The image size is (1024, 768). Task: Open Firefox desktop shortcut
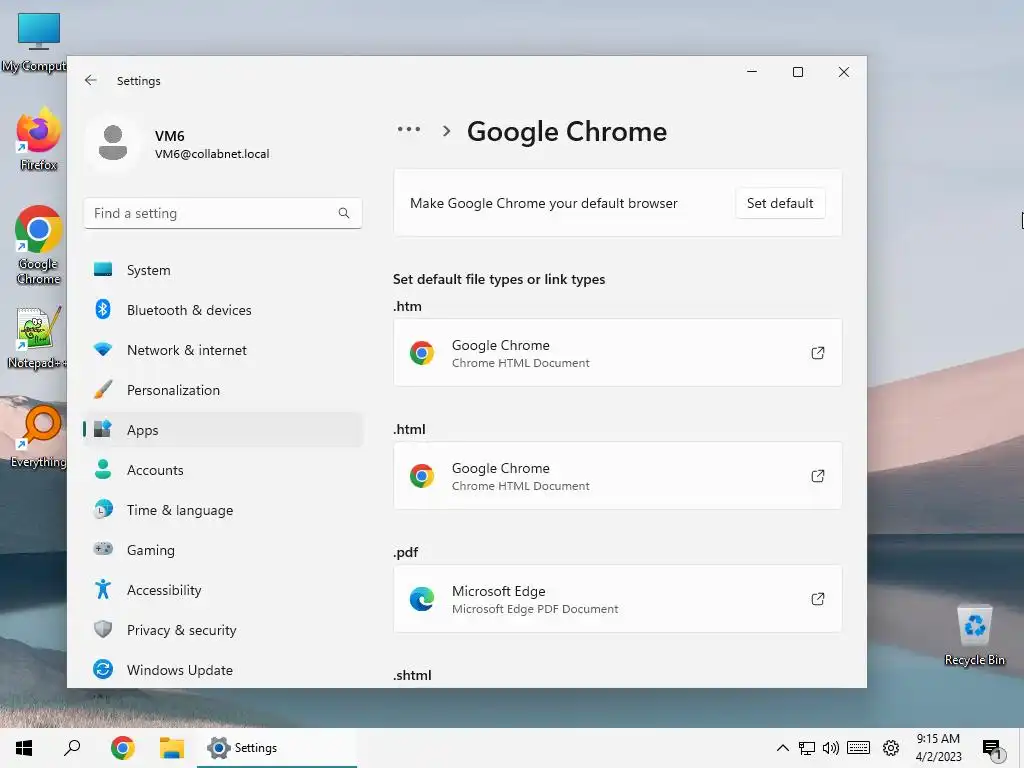pos(38,138)
